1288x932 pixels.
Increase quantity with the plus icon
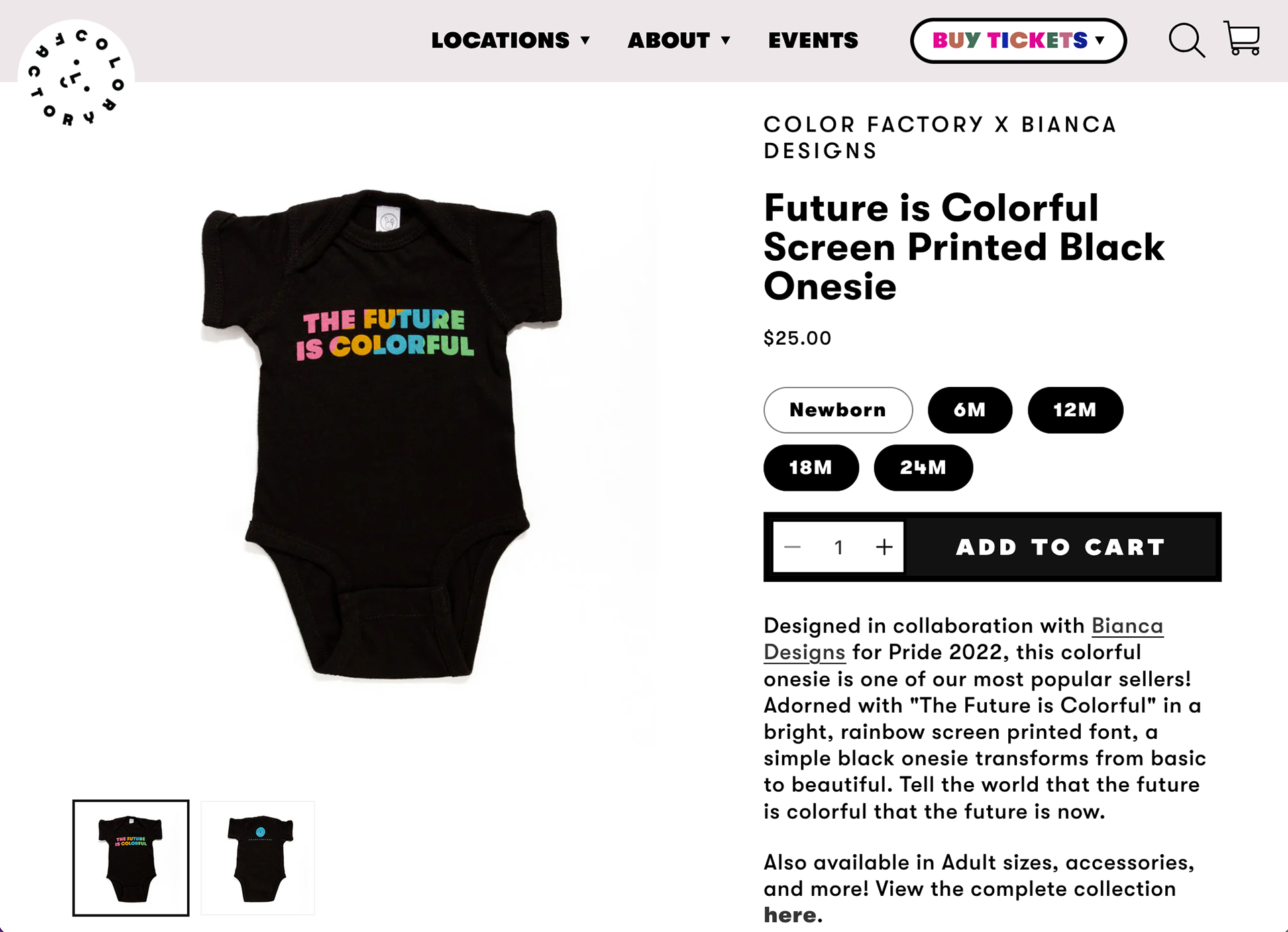coord(884,547)
